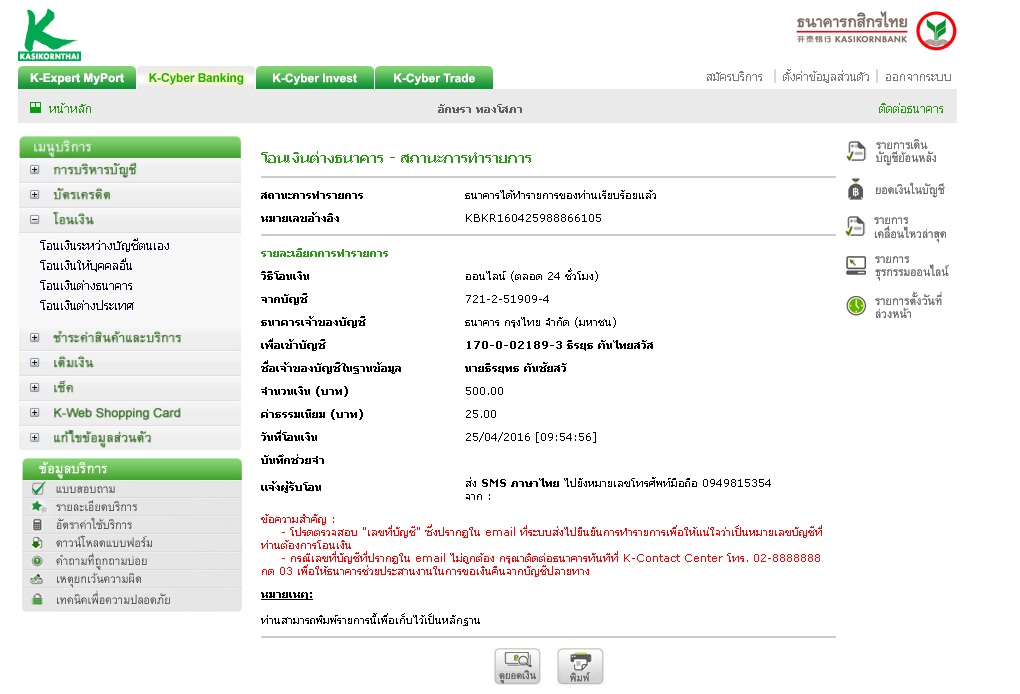Click the scheduled transactions clock icon

pos(855,306)
